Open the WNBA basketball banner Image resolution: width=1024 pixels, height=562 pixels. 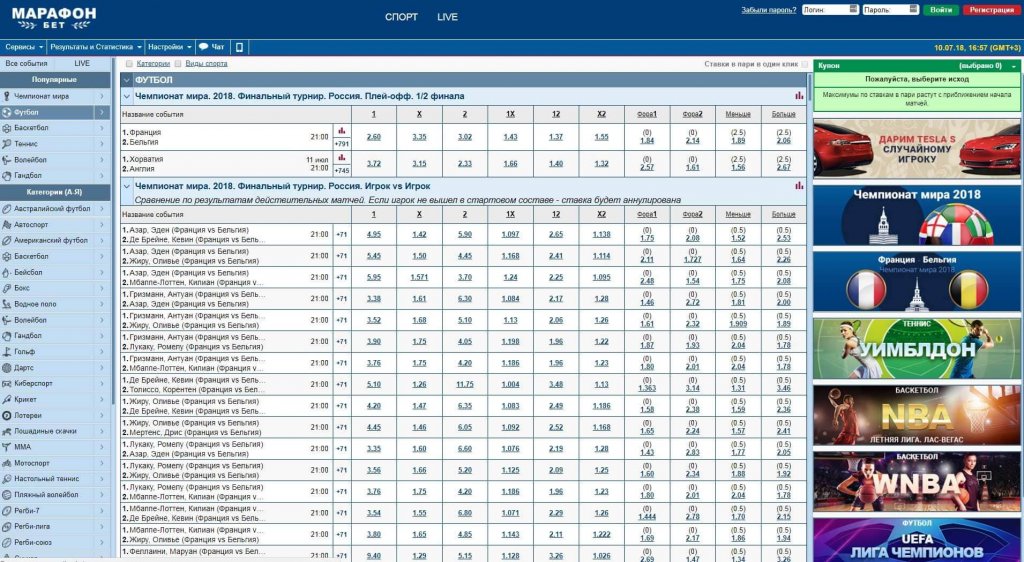click(917, 482)
